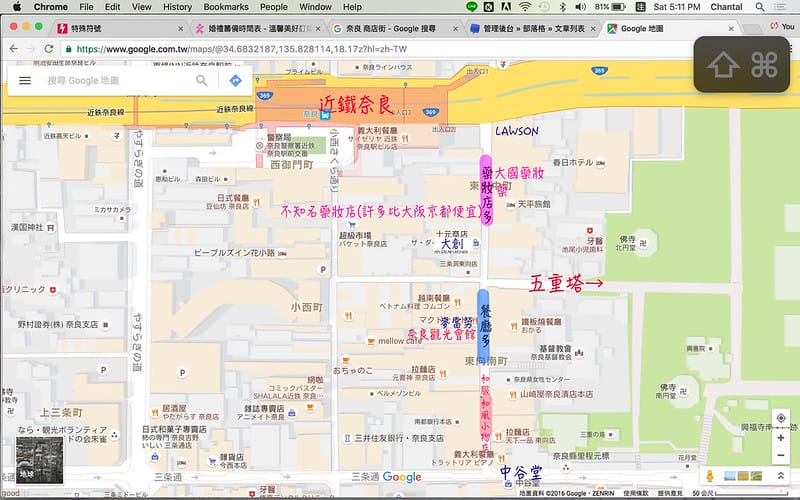This screenshot has height=500, width=800.
Task: Open the People menu
Action: pyautogui.click(x=273, y=7)
